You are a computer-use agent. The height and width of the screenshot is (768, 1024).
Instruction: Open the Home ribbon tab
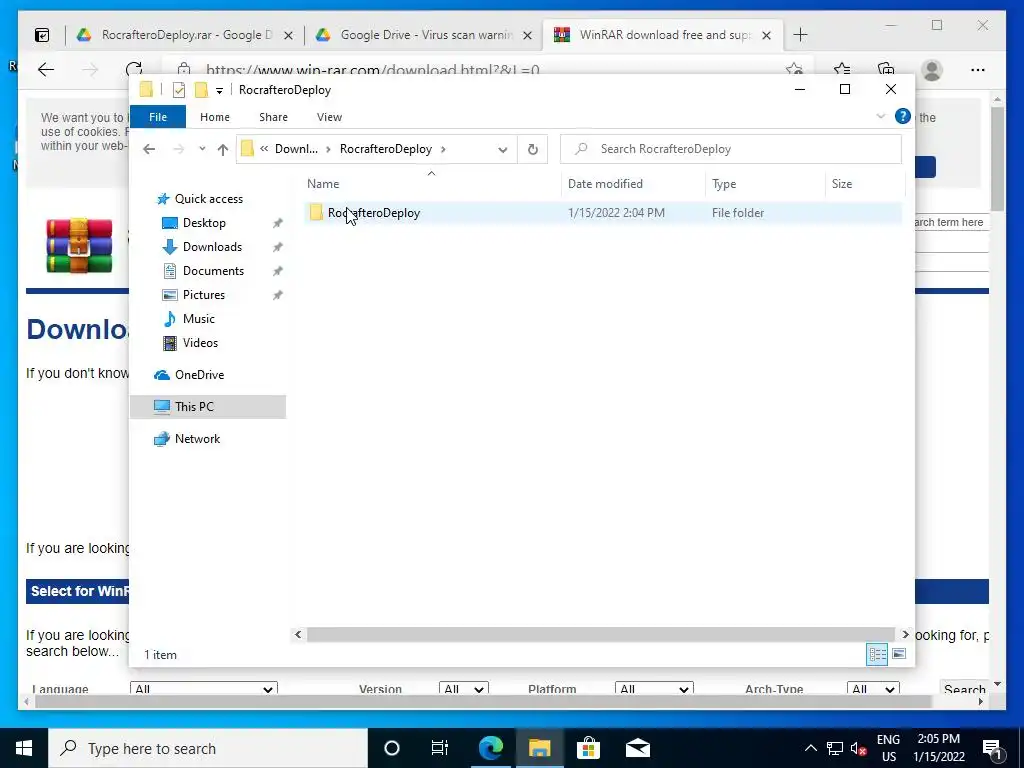pos(215,117)
